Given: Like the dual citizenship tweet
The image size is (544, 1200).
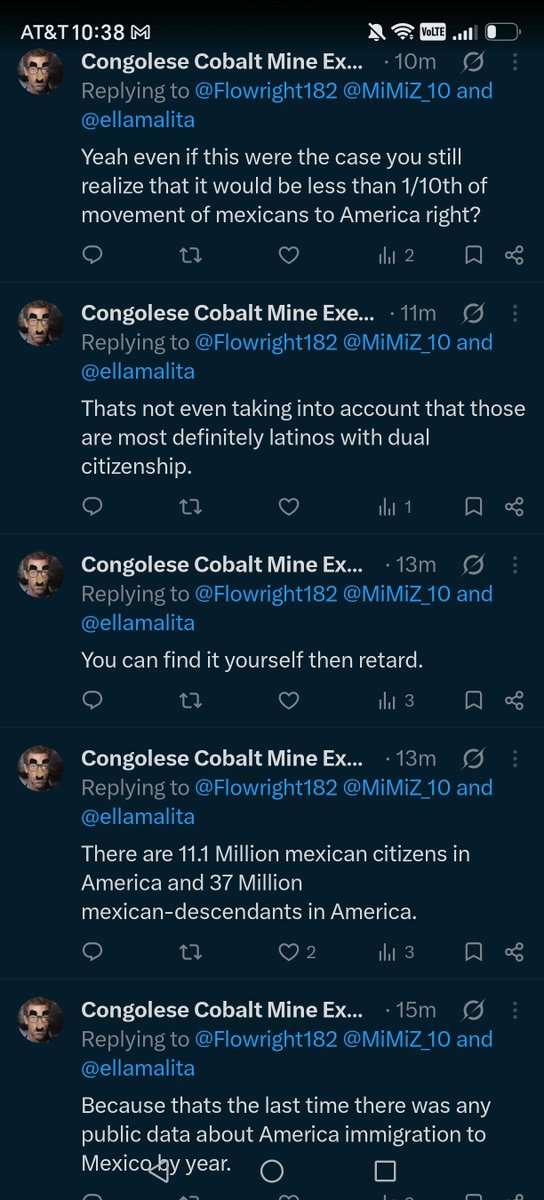Looking at the screenshot, I should 288,507.
